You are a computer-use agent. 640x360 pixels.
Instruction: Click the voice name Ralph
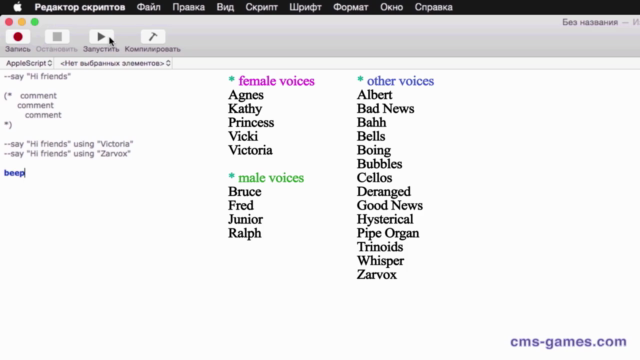[244, 233]
